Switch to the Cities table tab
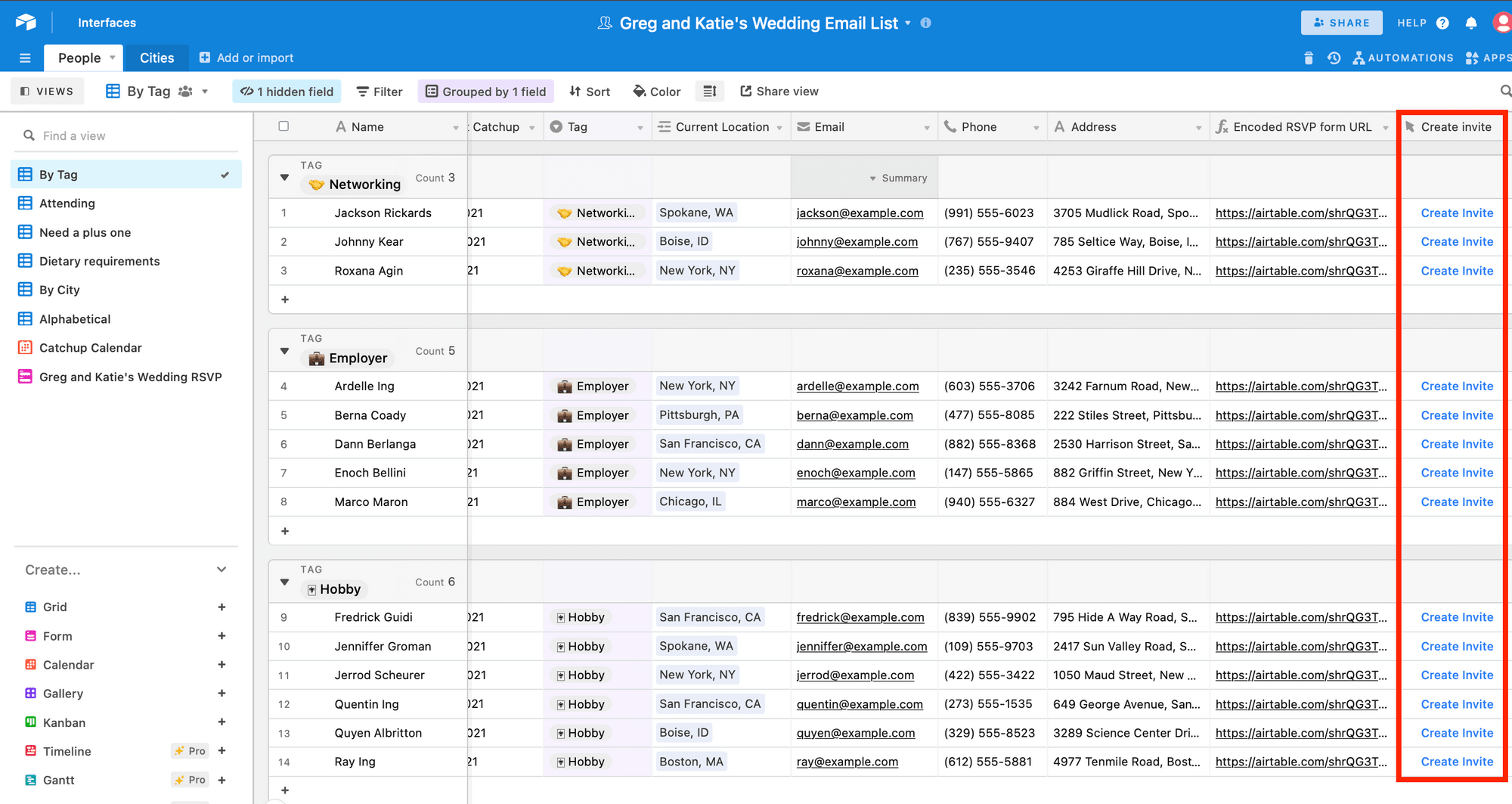Viewport: 1512px width, 804px height. 156,58
